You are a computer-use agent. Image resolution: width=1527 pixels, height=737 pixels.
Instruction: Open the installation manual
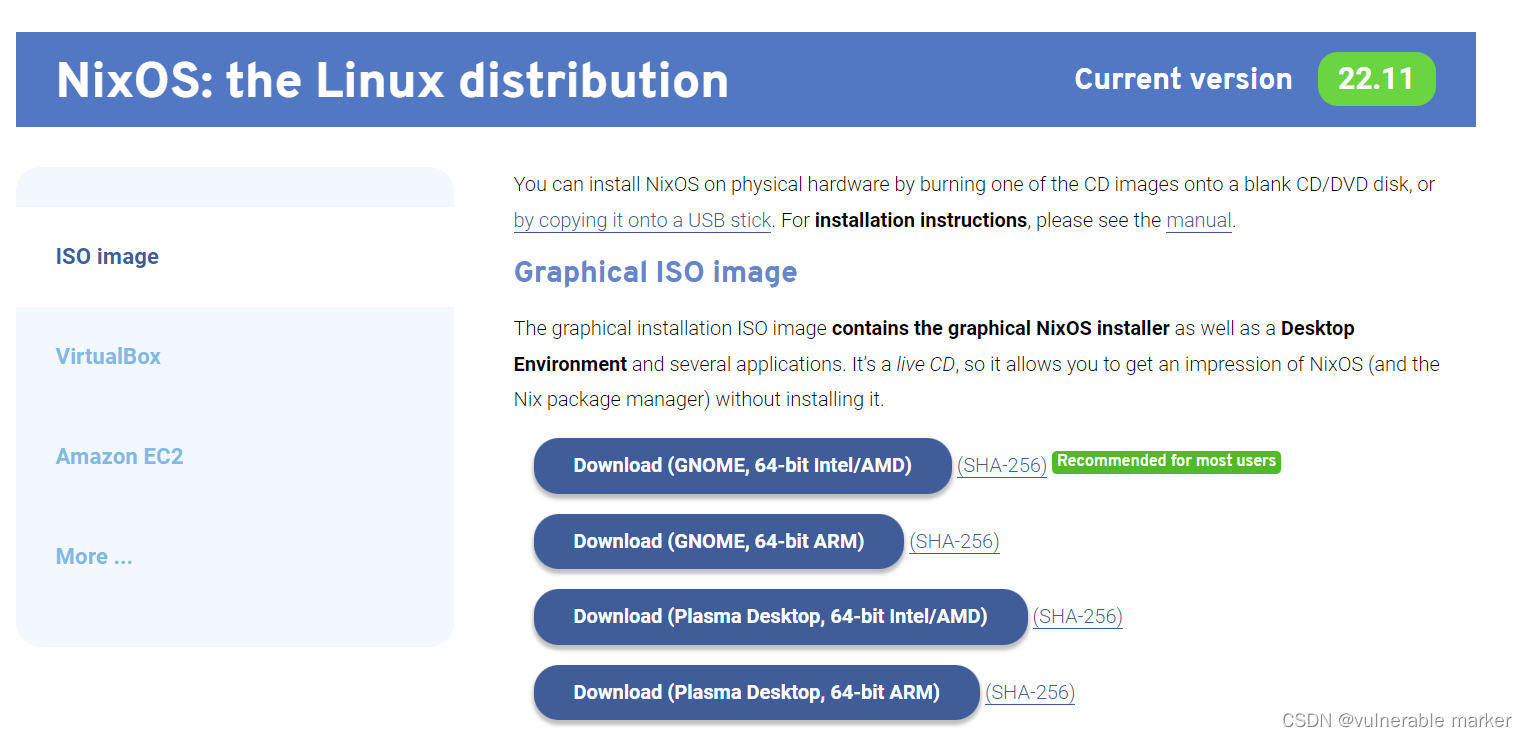coord(1197,220)
